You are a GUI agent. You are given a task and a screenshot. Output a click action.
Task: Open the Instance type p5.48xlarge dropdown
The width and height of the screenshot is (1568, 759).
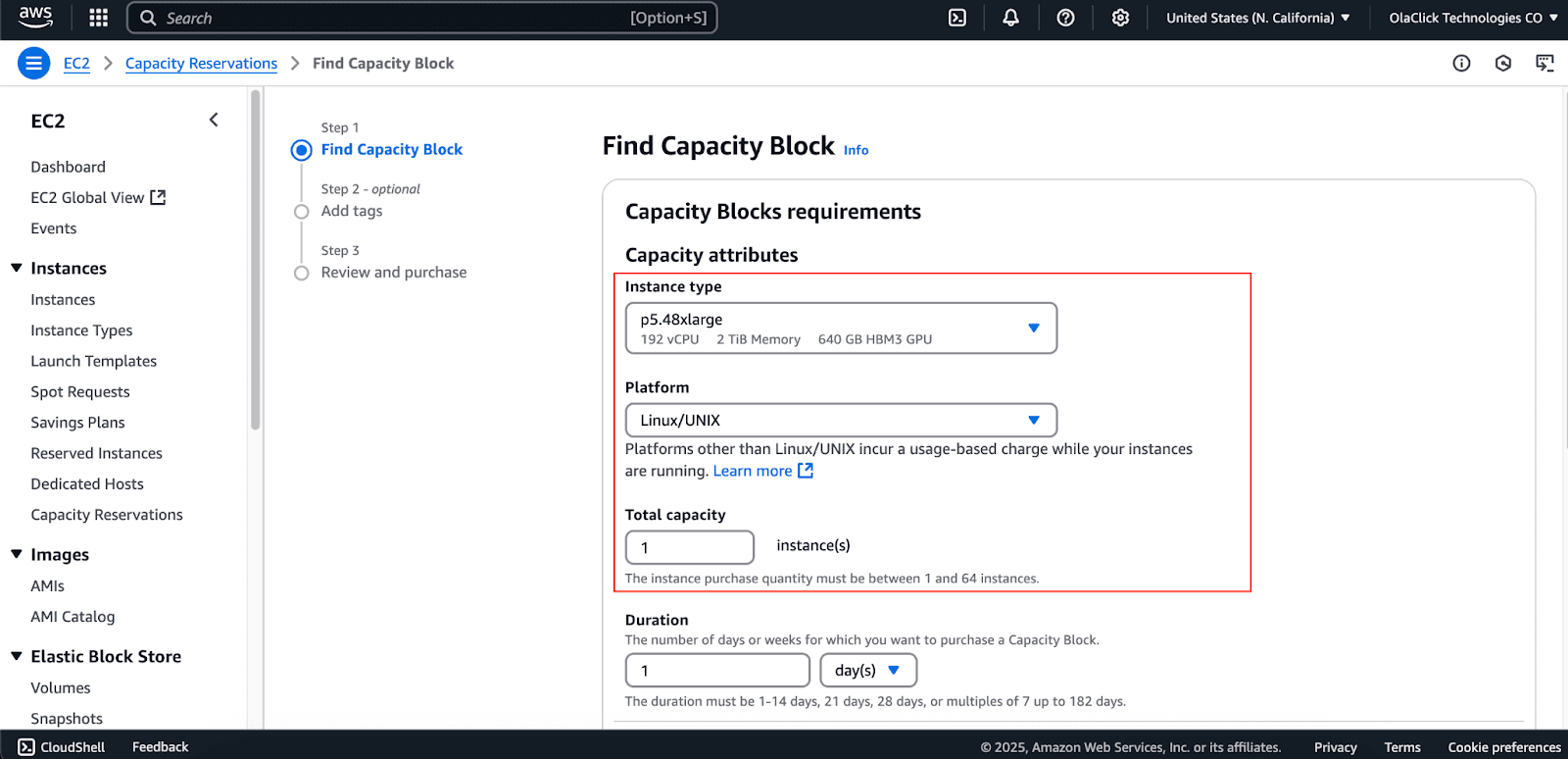(x=841, y=328)
